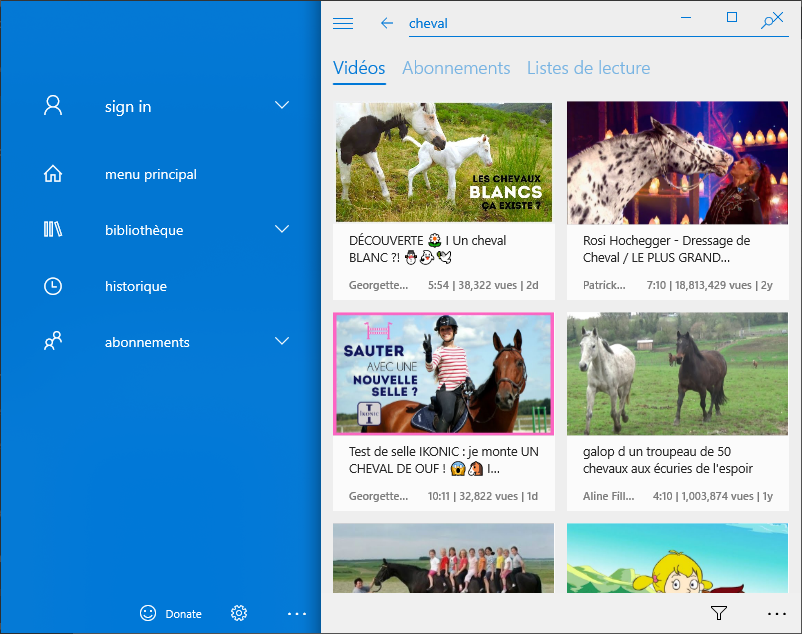Go to menu principal
802x634 pixels.
click(x=151, y=174)
